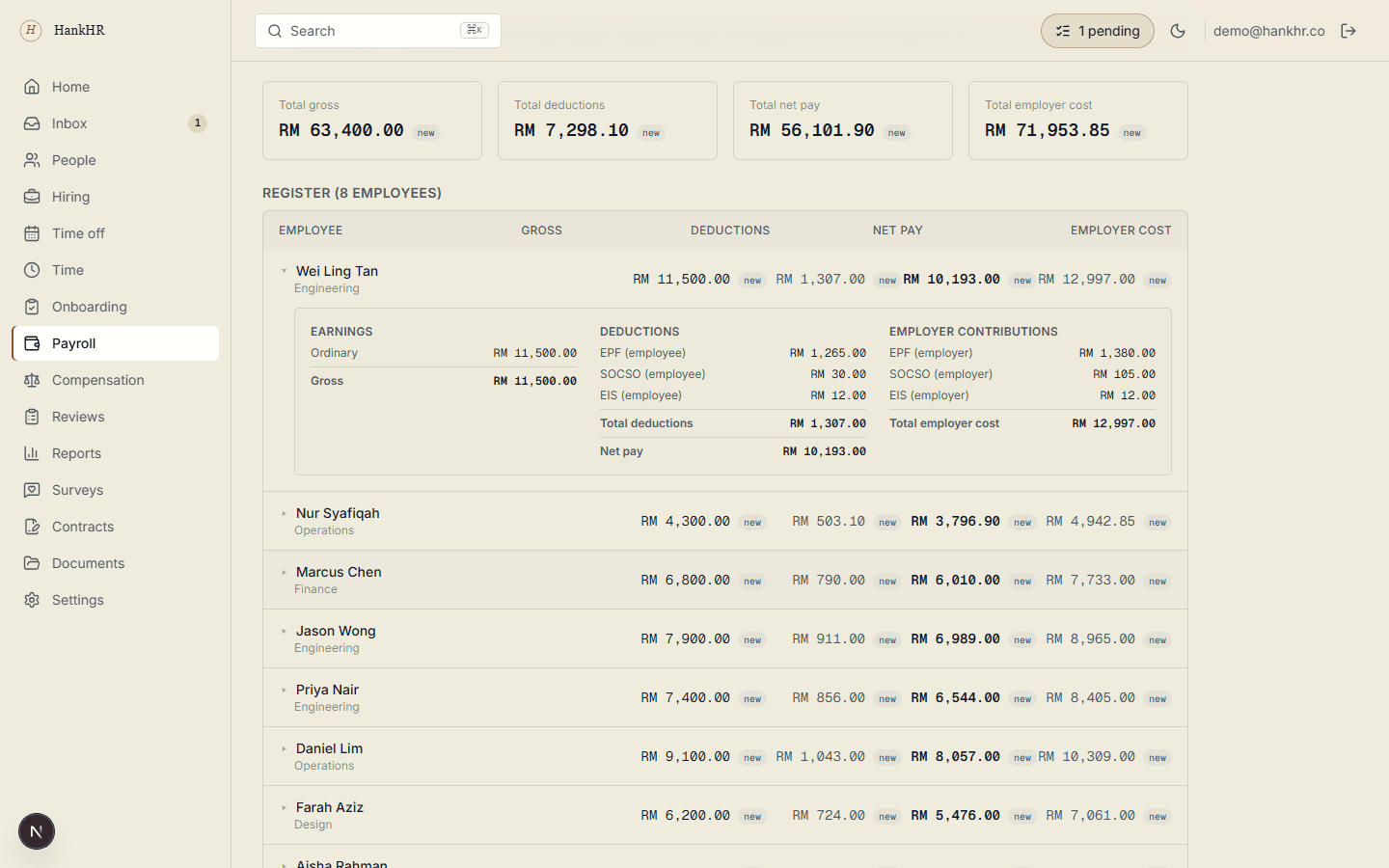1389x868 pixels.
Task: Click Priya Nair's net pay RM 6,544.00
Action: pyautogui.click(x=956, y=697)
